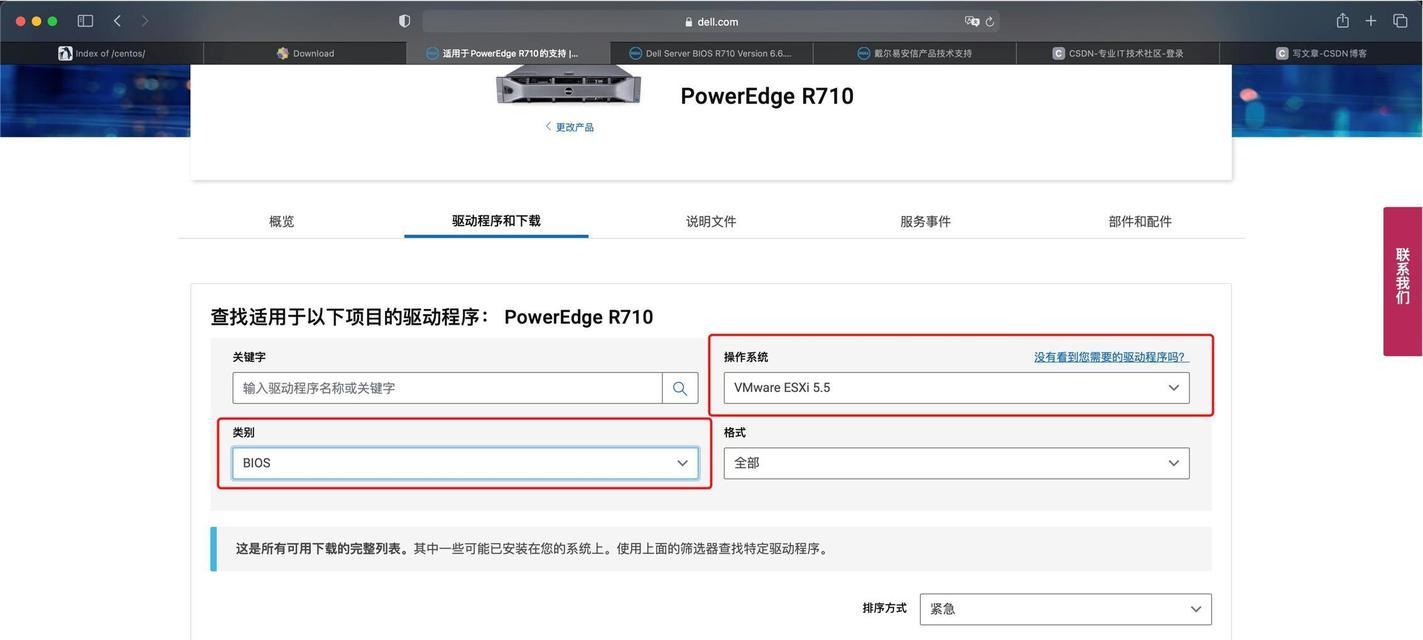Open the privacy report shield icon
The image size is (1423, 640).
[x=404, y=21]
